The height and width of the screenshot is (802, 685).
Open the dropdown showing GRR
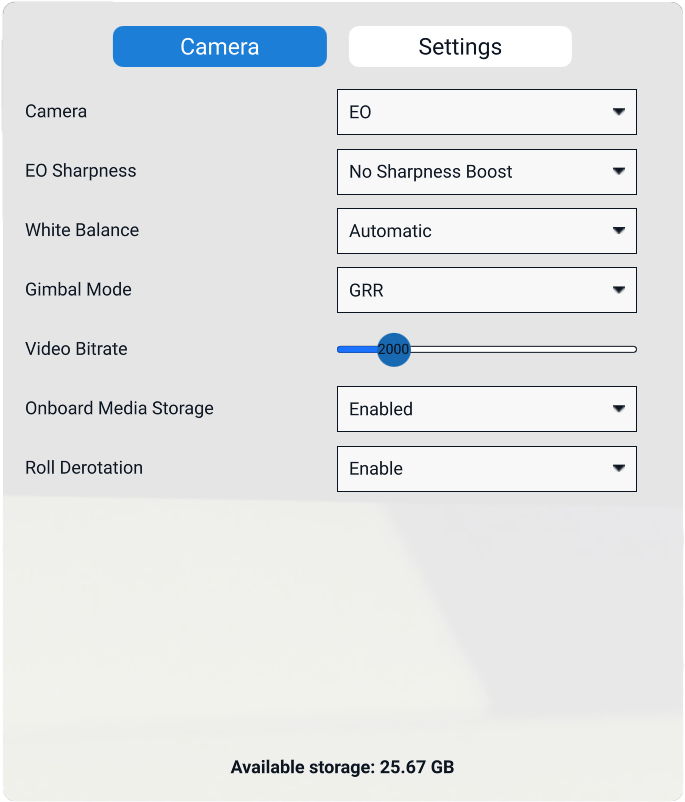click(470, 290)
